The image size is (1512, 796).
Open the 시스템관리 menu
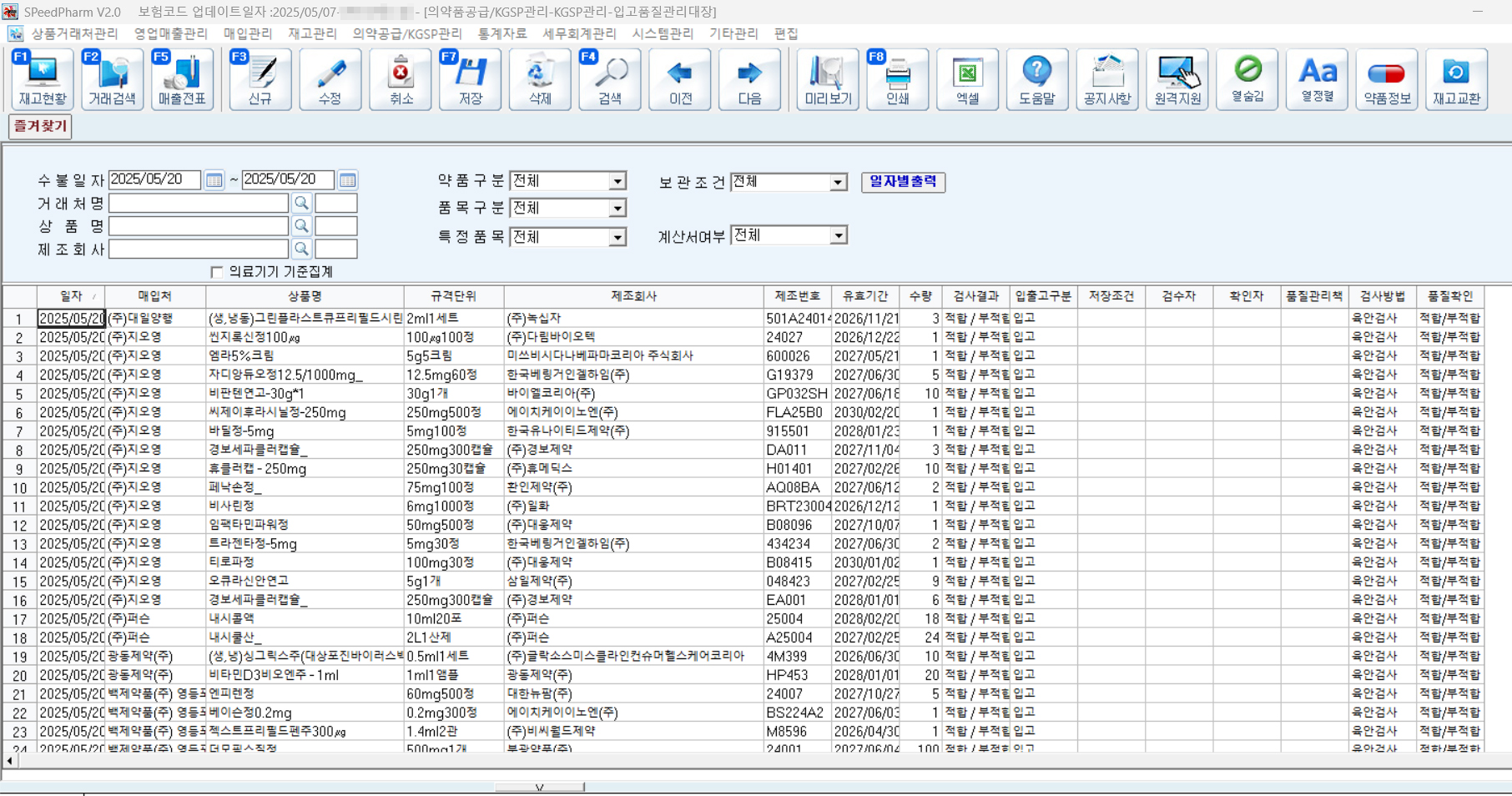click(663, 33)
